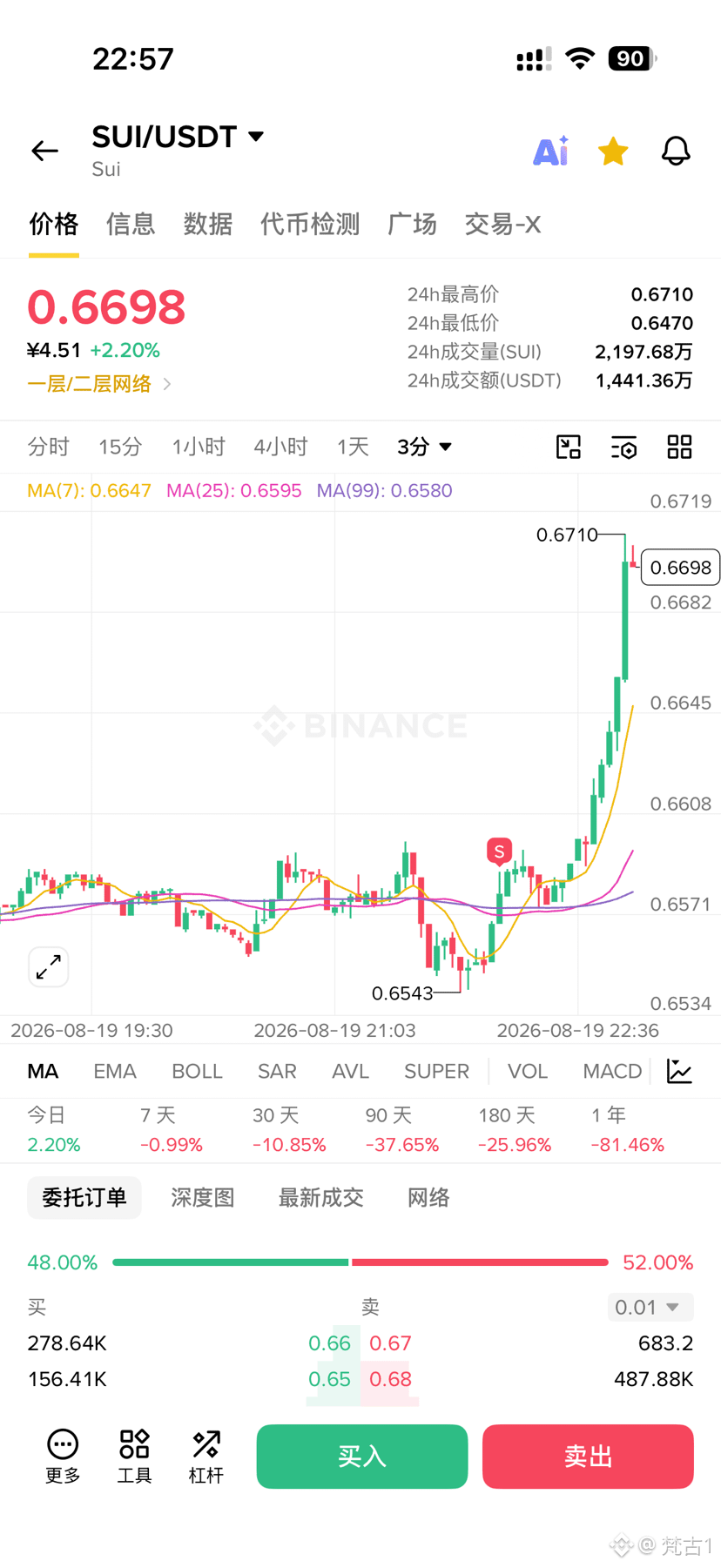
Task: Tap the 0.68 ask price
Action: click(390, 1379)
